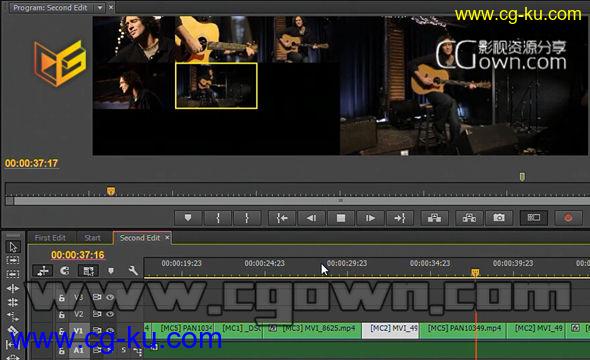This screenshot has height=360, width=590.
Task: Select the Second Edit sequence tab
Action: point(140,238)
